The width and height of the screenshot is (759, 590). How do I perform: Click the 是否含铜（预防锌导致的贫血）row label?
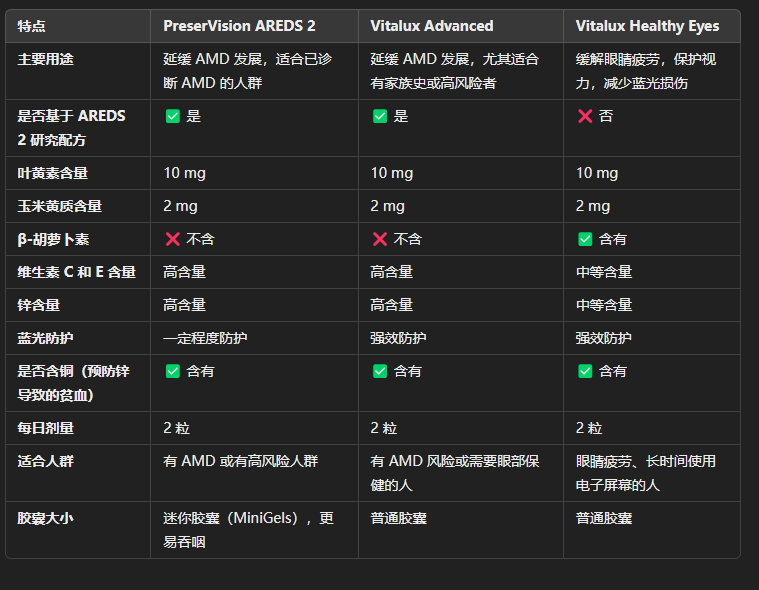click(74, 383)
